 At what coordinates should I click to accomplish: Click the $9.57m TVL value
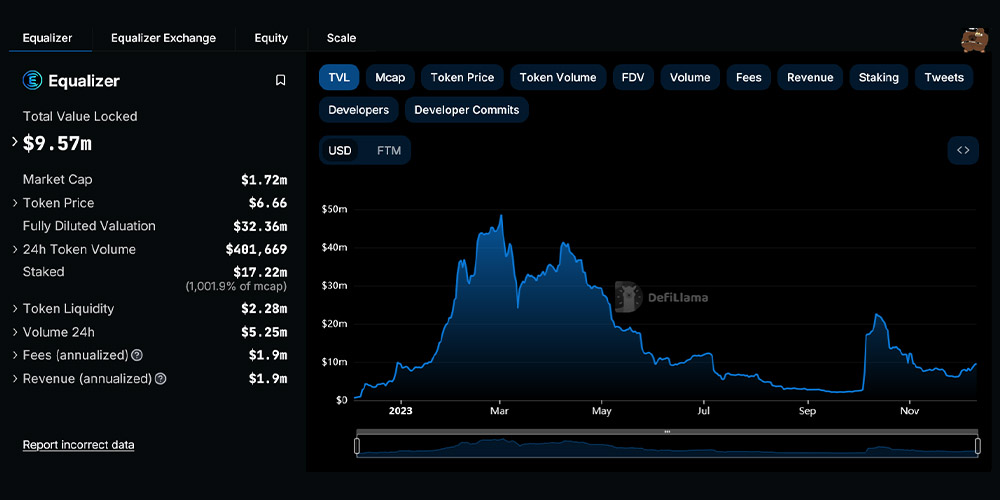tap(57, 143)
